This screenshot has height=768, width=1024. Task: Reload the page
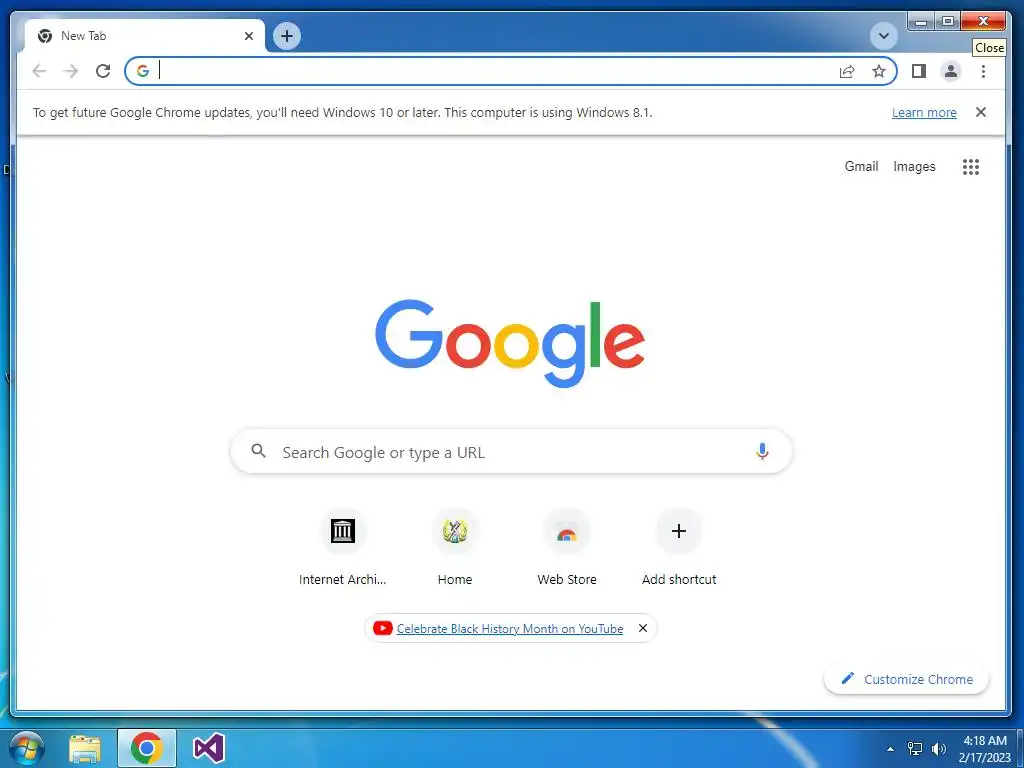point(103,71)
